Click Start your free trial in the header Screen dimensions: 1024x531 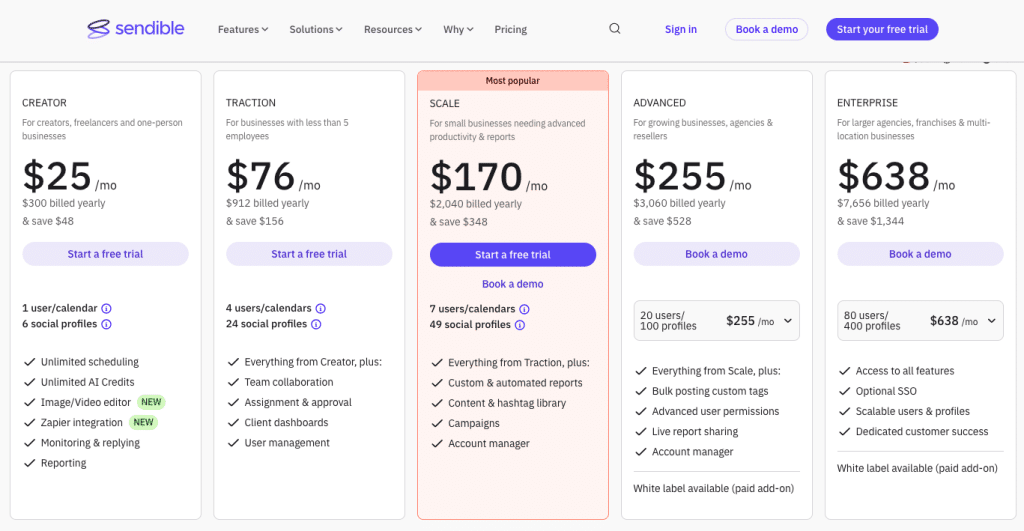coord(882,29)
